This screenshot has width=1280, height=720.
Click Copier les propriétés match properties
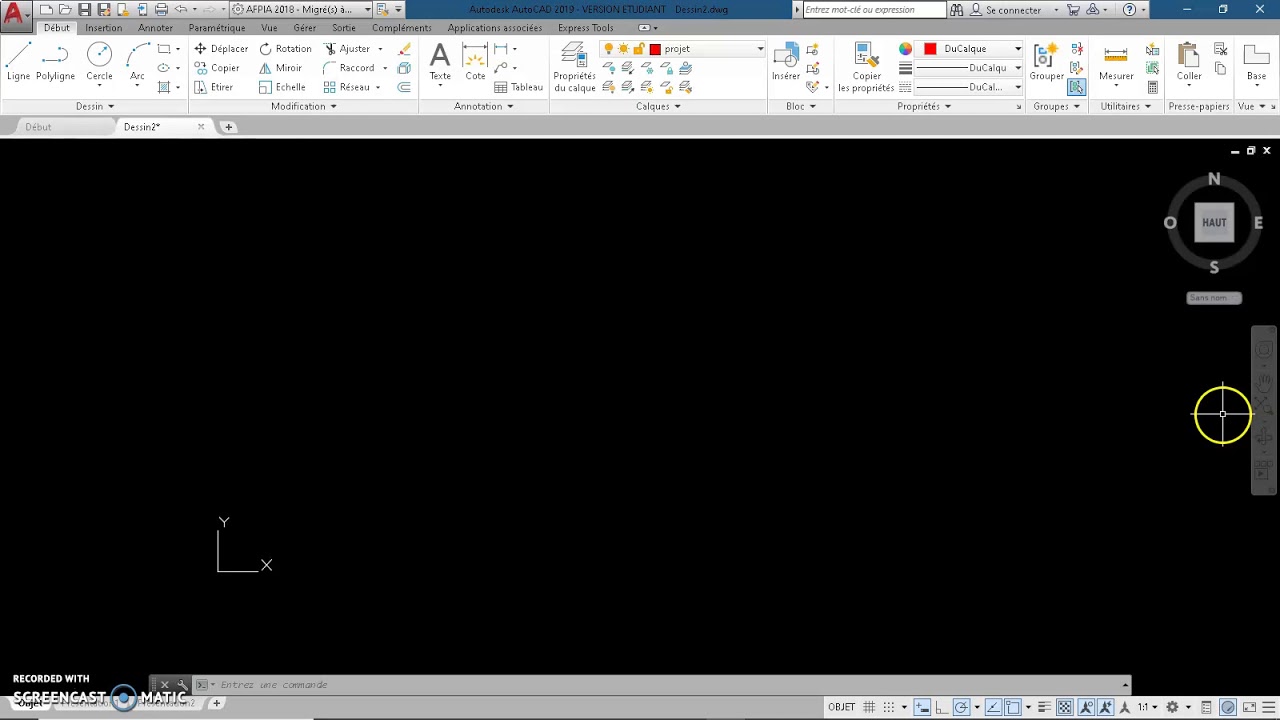(x=866, y=68)
